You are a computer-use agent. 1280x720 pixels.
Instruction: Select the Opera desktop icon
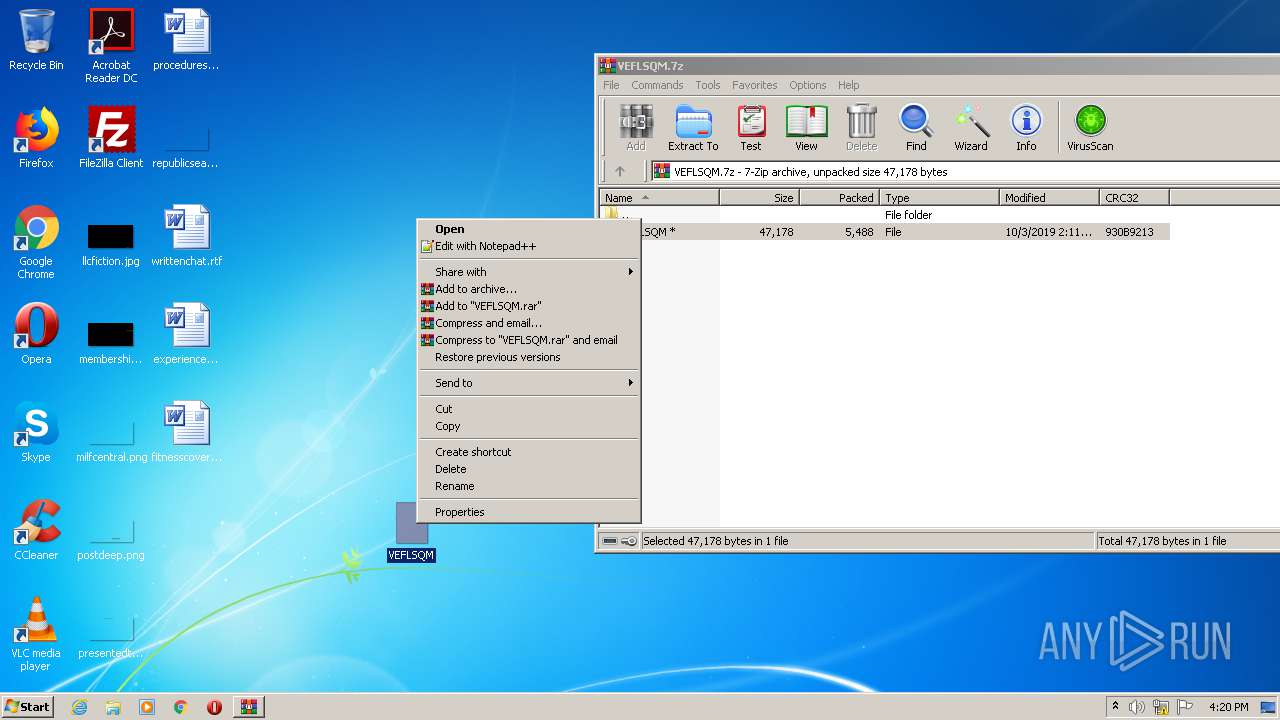(x=36, y=334)
